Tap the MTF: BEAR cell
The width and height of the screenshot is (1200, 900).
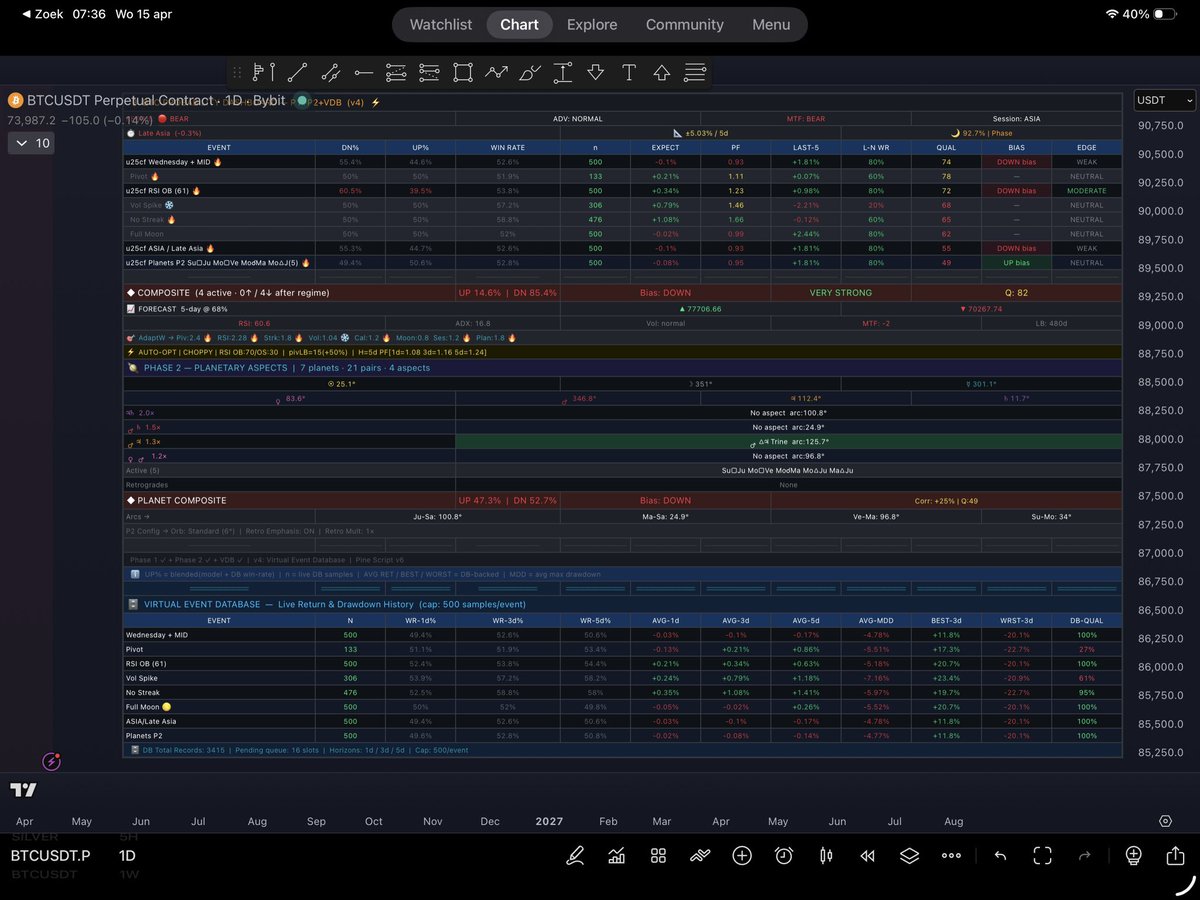(x=804, y=119)
